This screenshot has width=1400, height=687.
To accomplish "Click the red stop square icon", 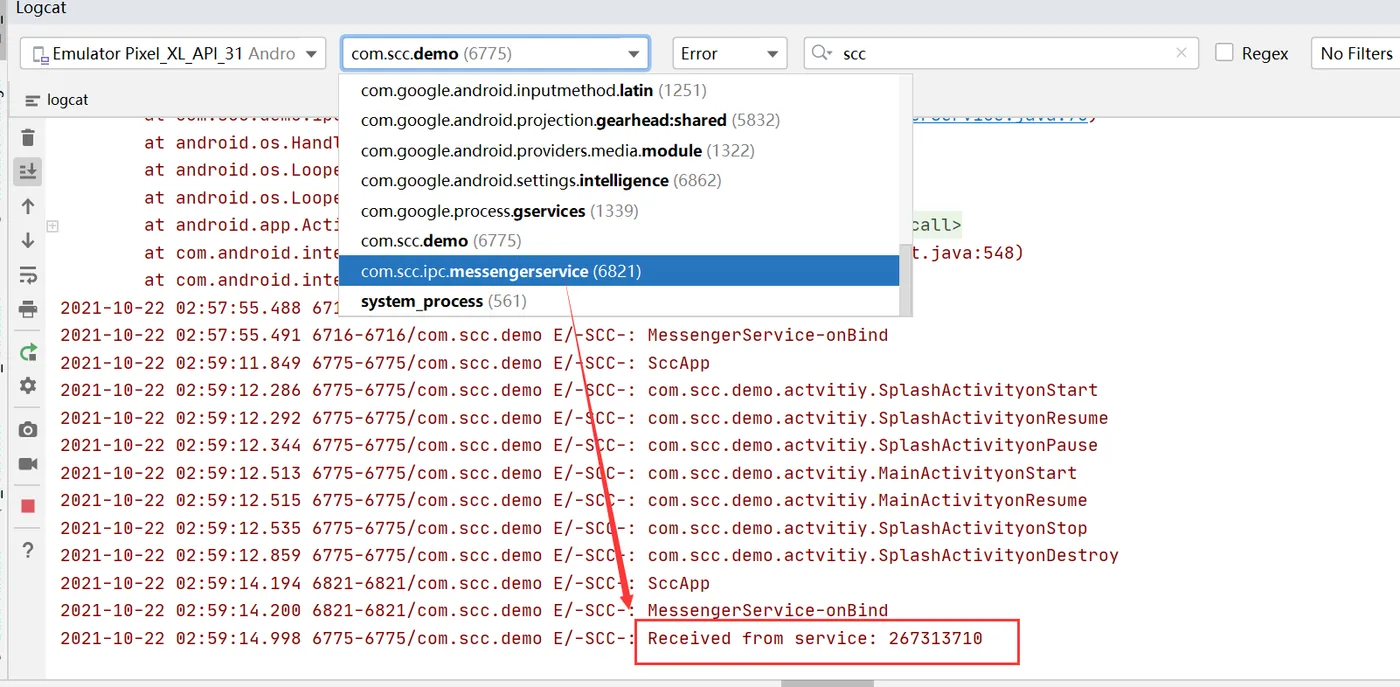I will coord(28,506).
